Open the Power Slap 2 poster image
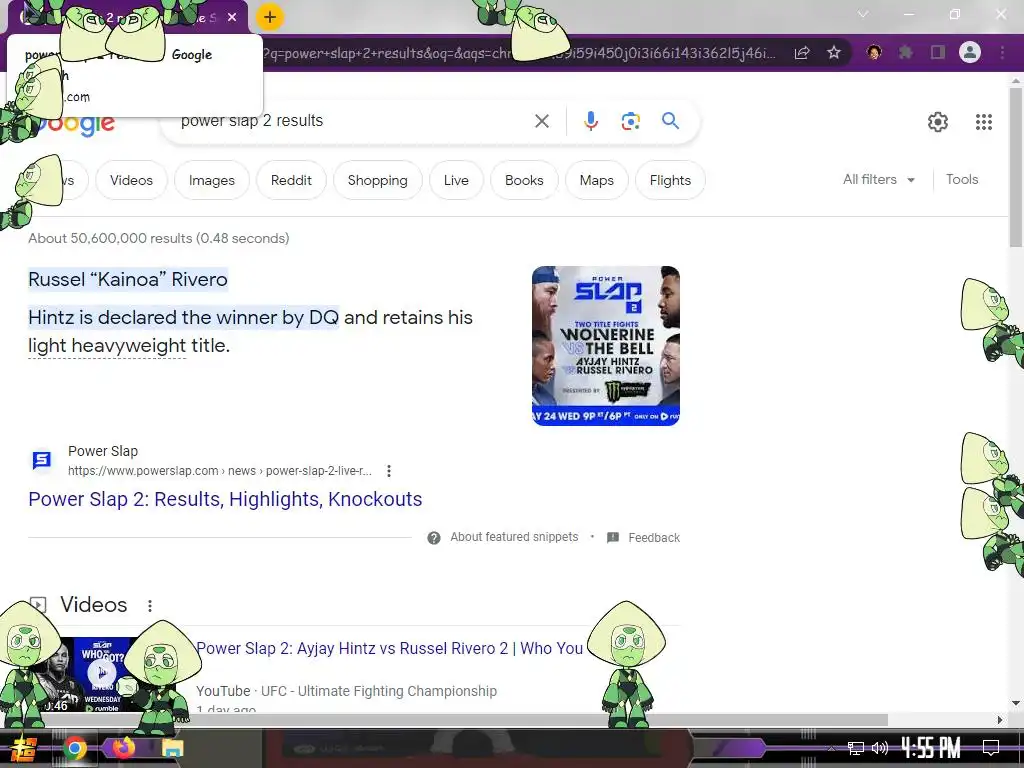The width and height of the screenshot is (1024, 768). 605,345
